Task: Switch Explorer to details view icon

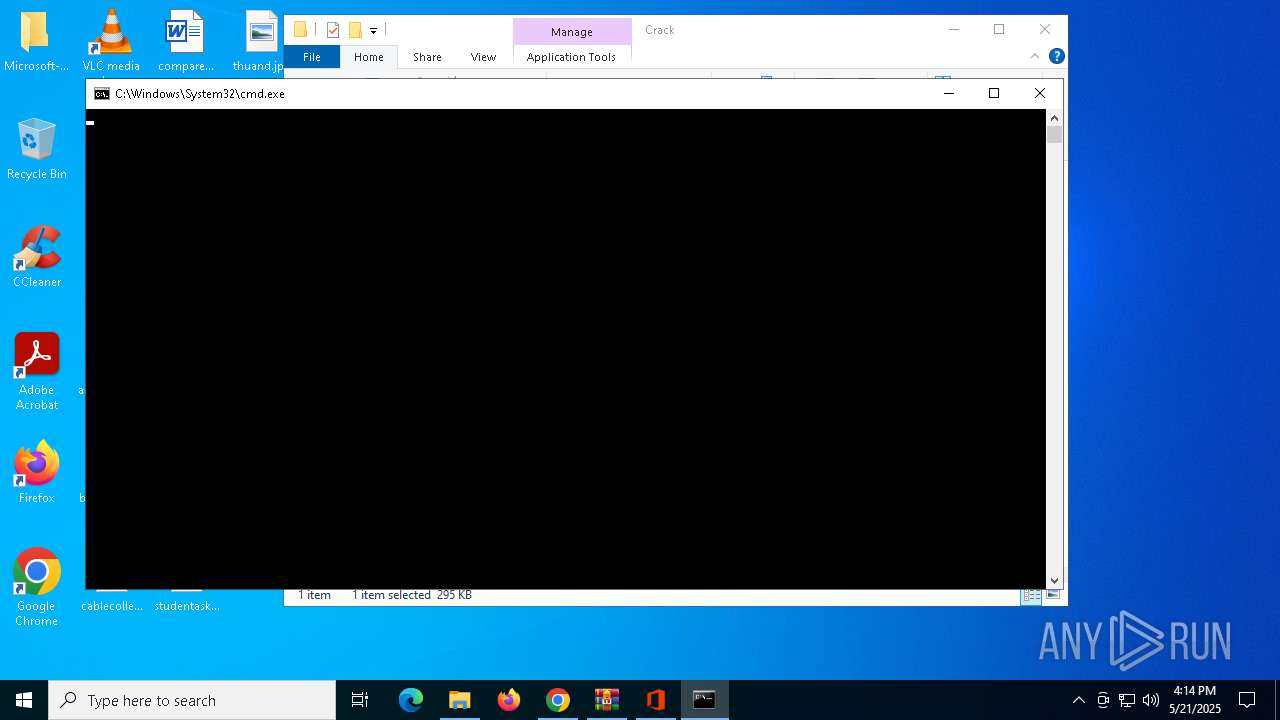Action: [x=1031, y=595]
